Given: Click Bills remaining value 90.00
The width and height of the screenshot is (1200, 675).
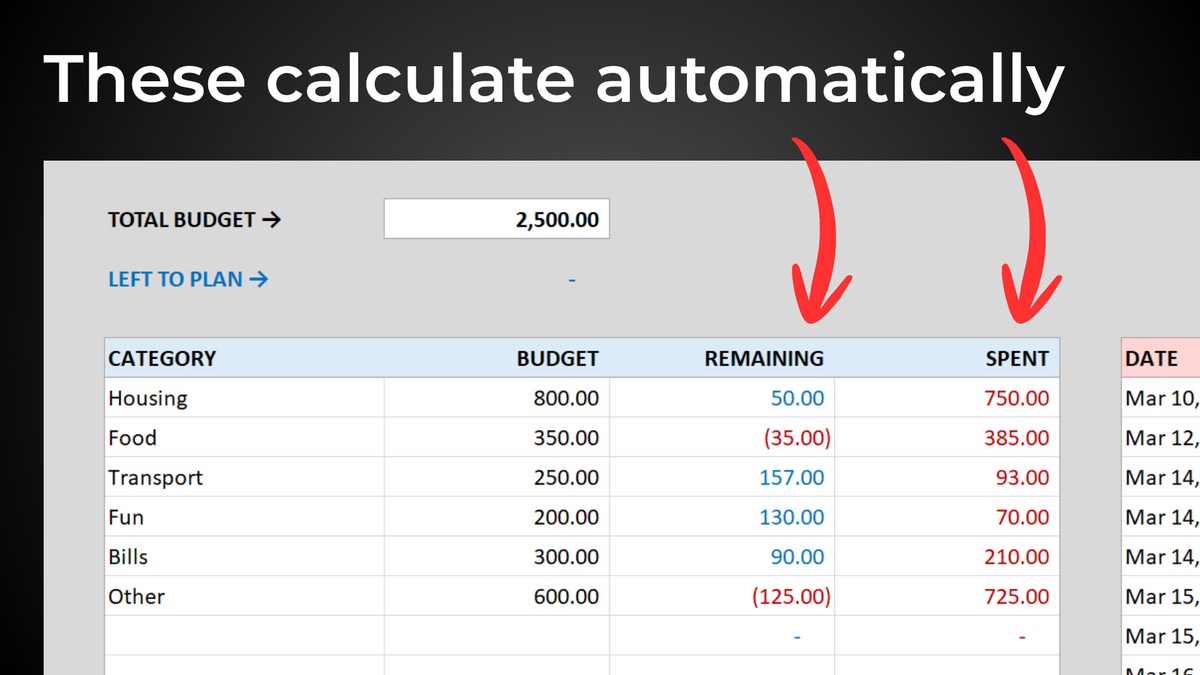Looking at the screenshot, I should tap(798, 556).
